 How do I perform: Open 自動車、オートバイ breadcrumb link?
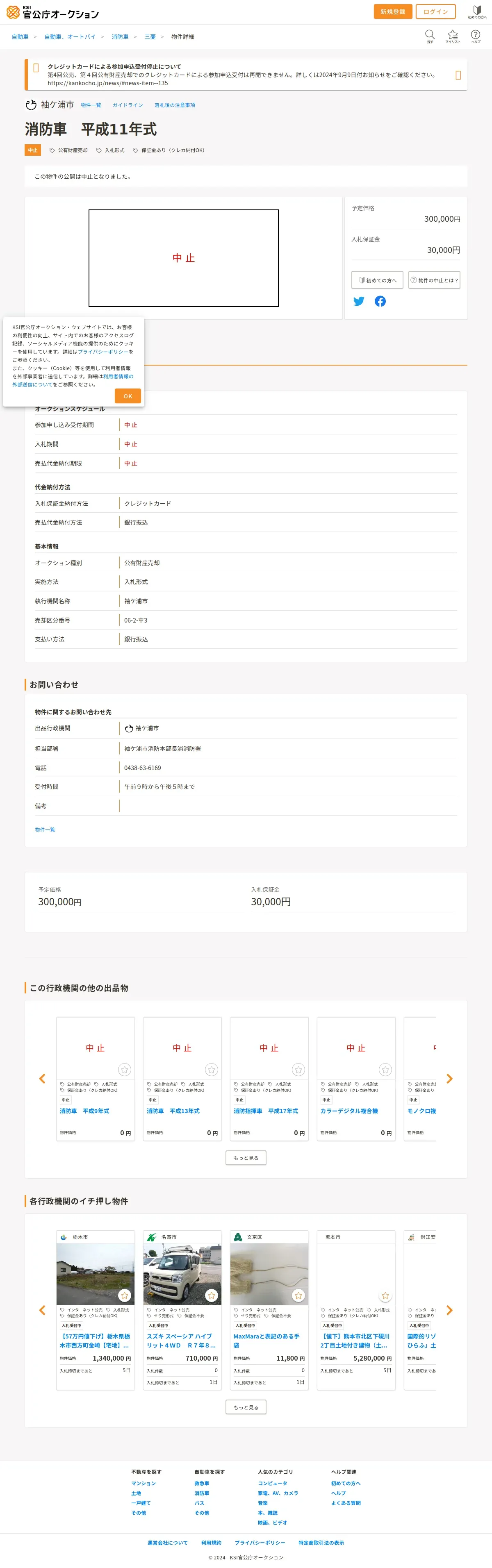pyautogui.click(x=70, y=37)
